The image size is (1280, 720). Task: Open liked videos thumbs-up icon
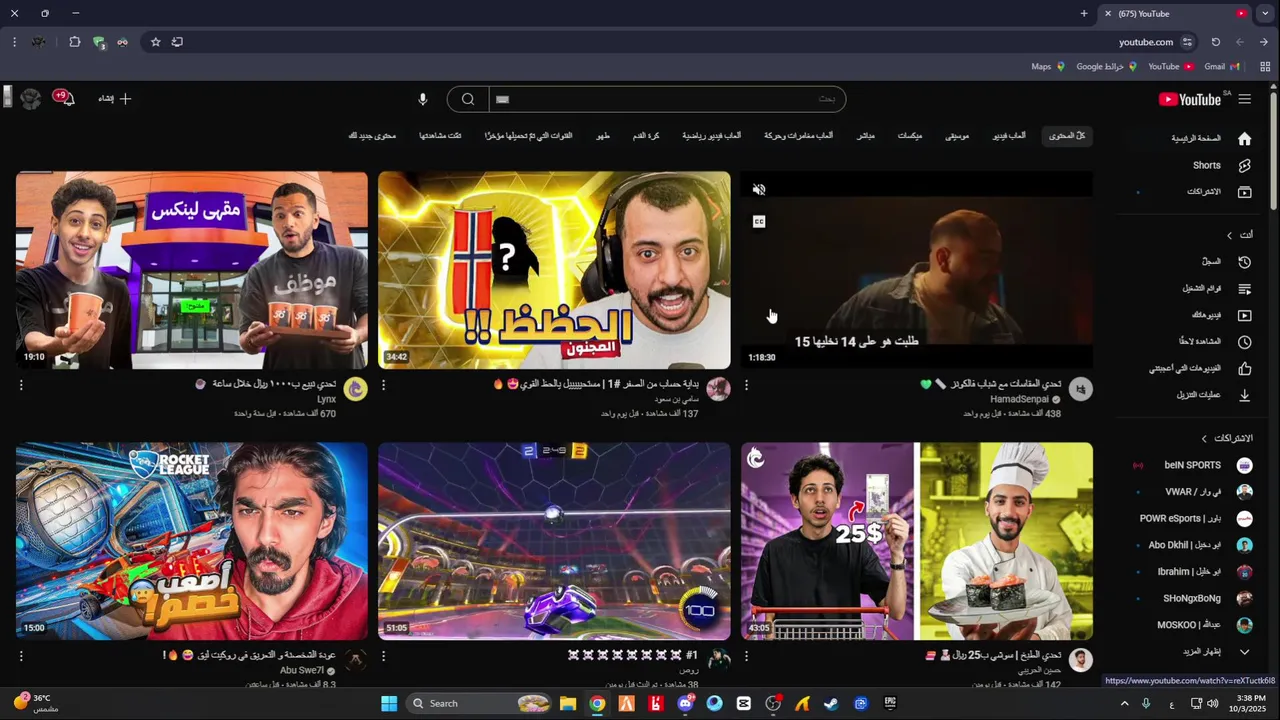pyautogui.click(x=1244, y=368)
